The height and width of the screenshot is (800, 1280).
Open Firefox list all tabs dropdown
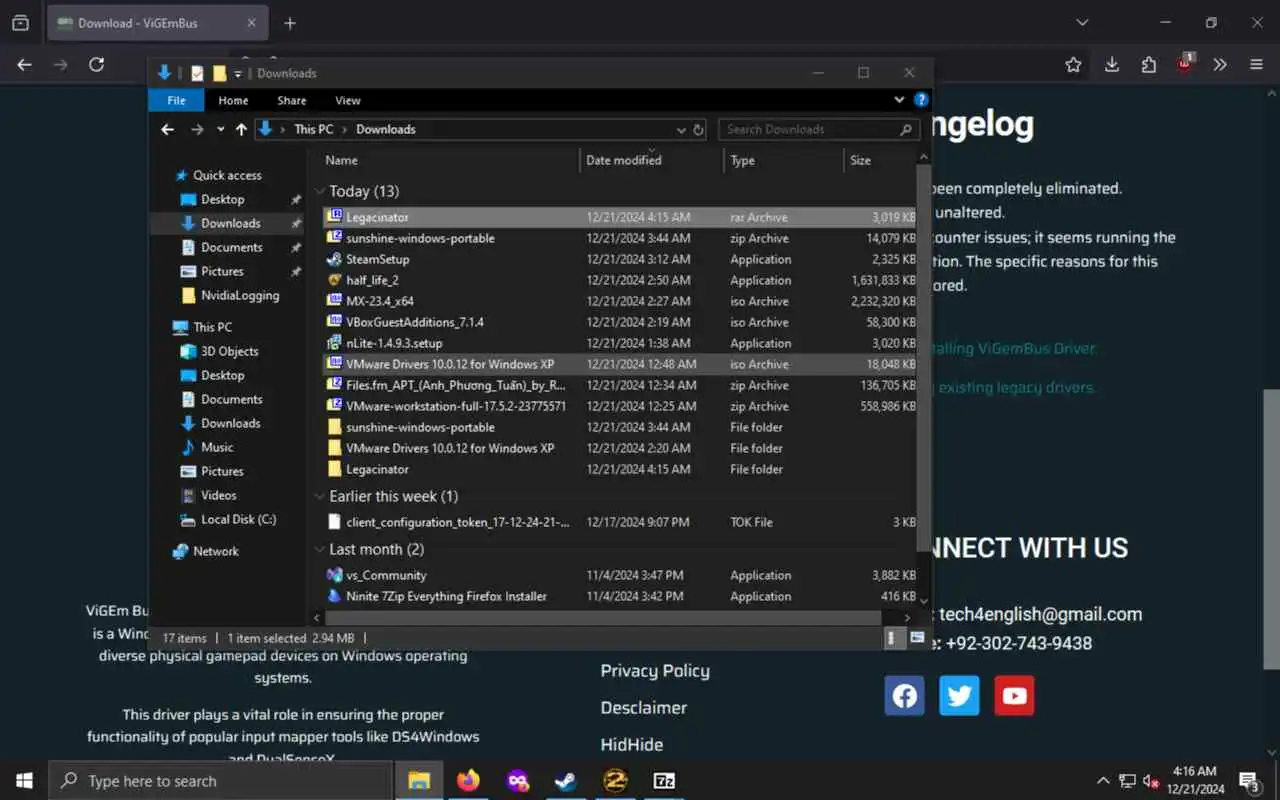[x=1082, y=23]
